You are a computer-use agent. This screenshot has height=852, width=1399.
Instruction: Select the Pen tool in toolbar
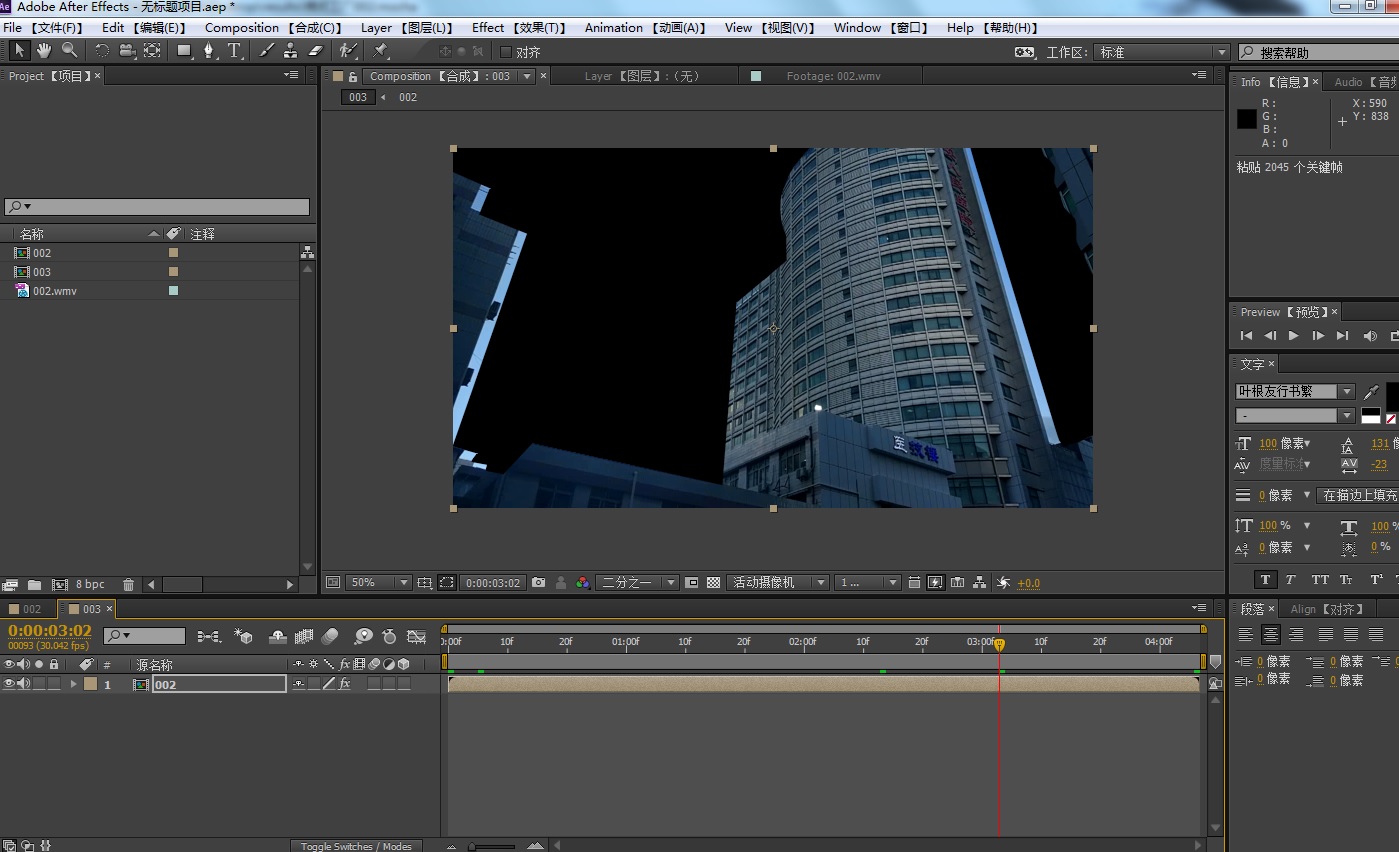pos(209,50)
